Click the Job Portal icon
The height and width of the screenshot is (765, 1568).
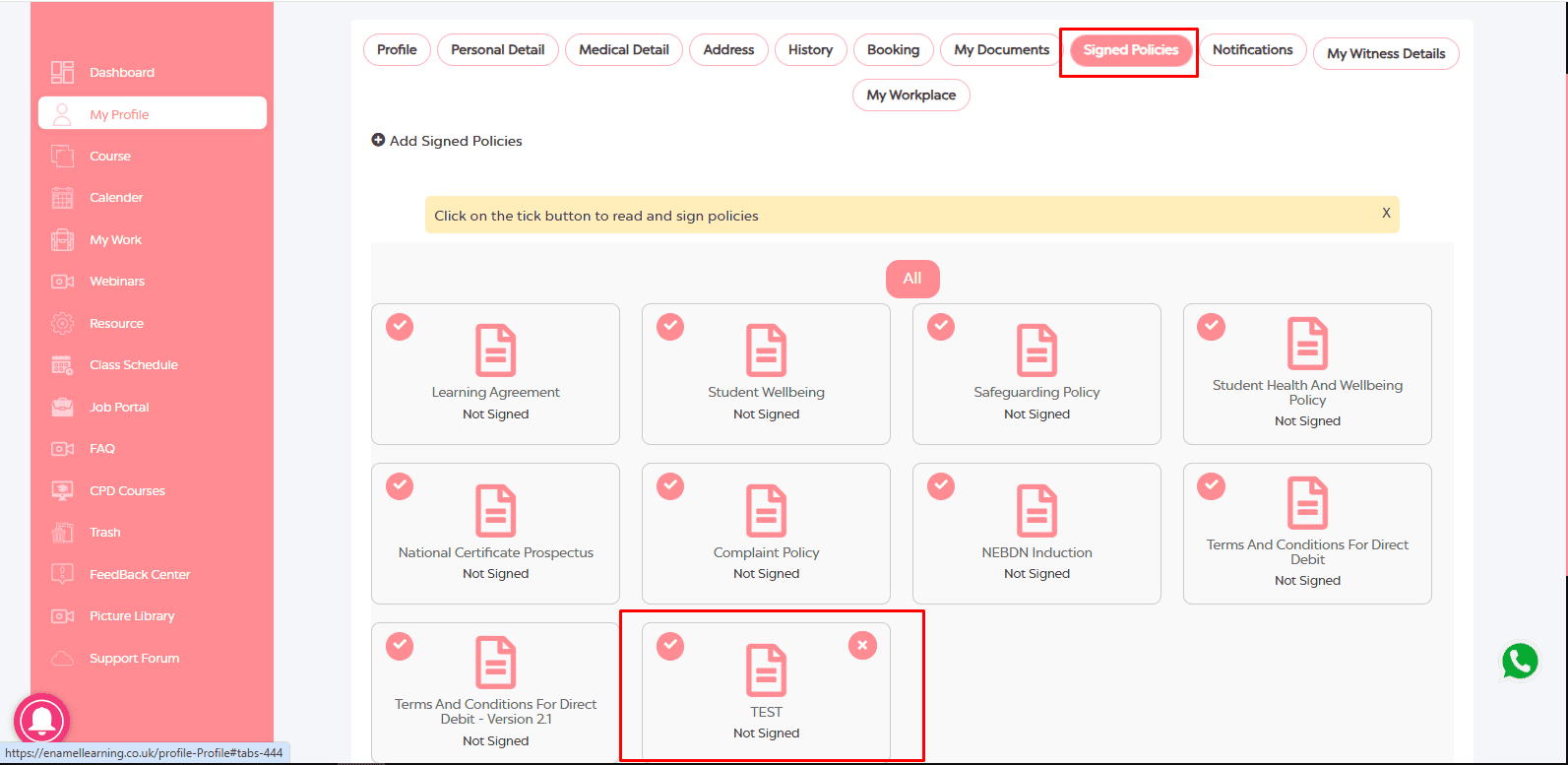click(62, 407)
